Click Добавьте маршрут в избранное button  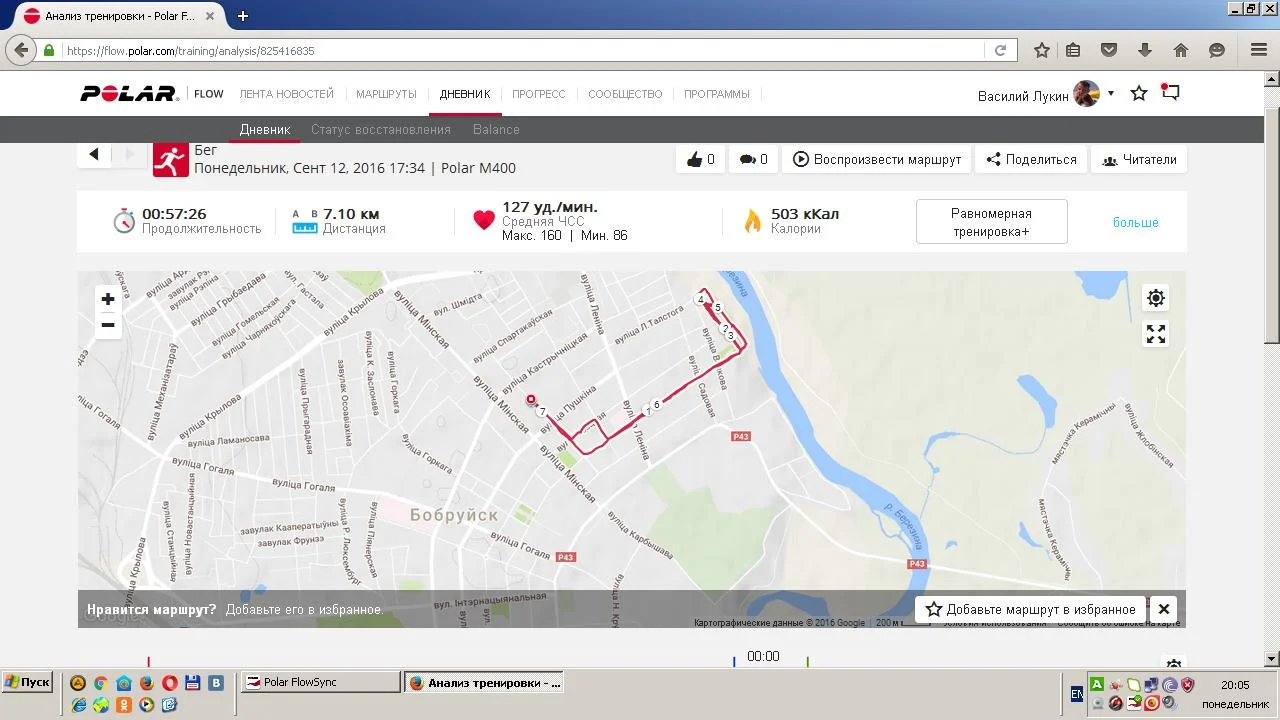coord(1031,609)
